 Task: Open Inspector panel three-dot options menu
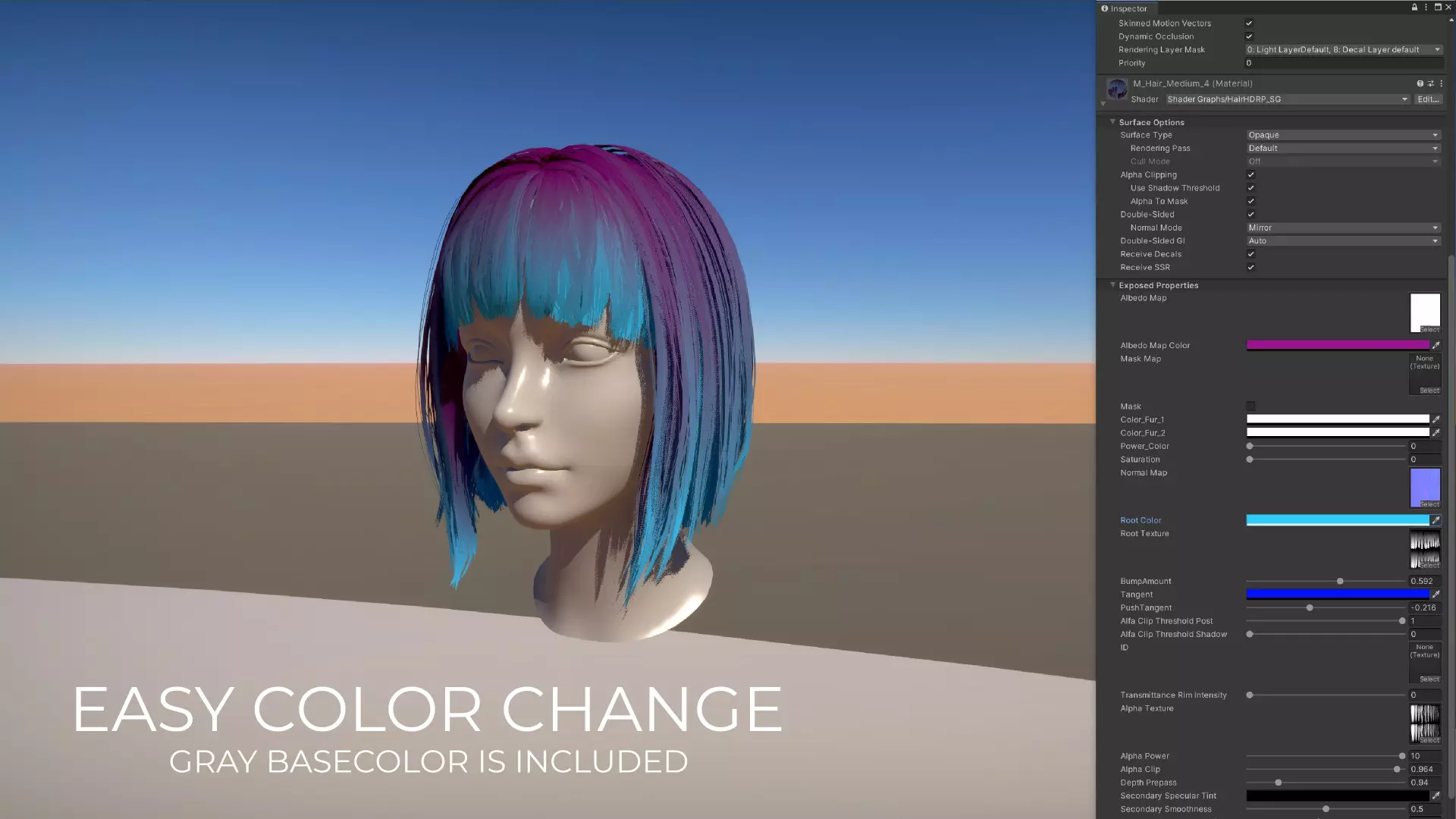point(1426,8)
